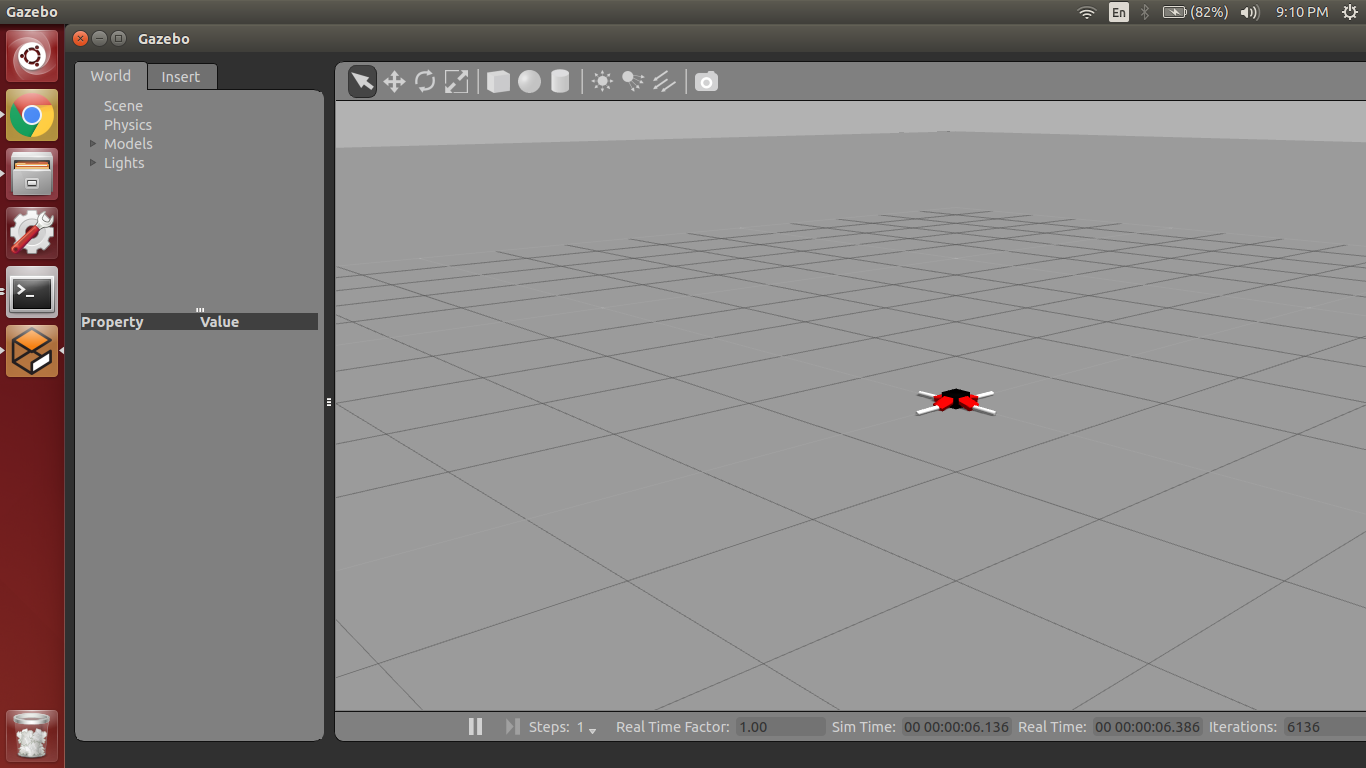Select Physics in the world tree
The width and height of the screenshot is (1366, 768).
coord(128,125)
